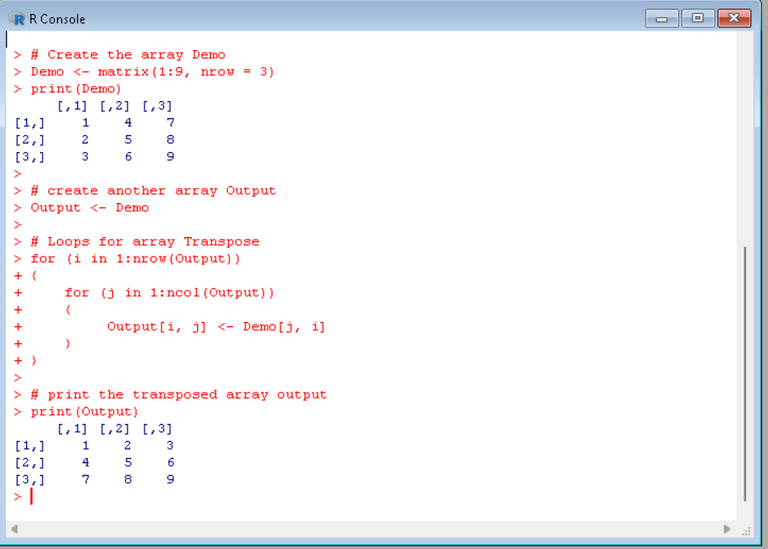Click the 'Output[i, j] <- Demo[j, i]' line
The image size is (768, 549).
pyautogui.click(x=216, y=327)
